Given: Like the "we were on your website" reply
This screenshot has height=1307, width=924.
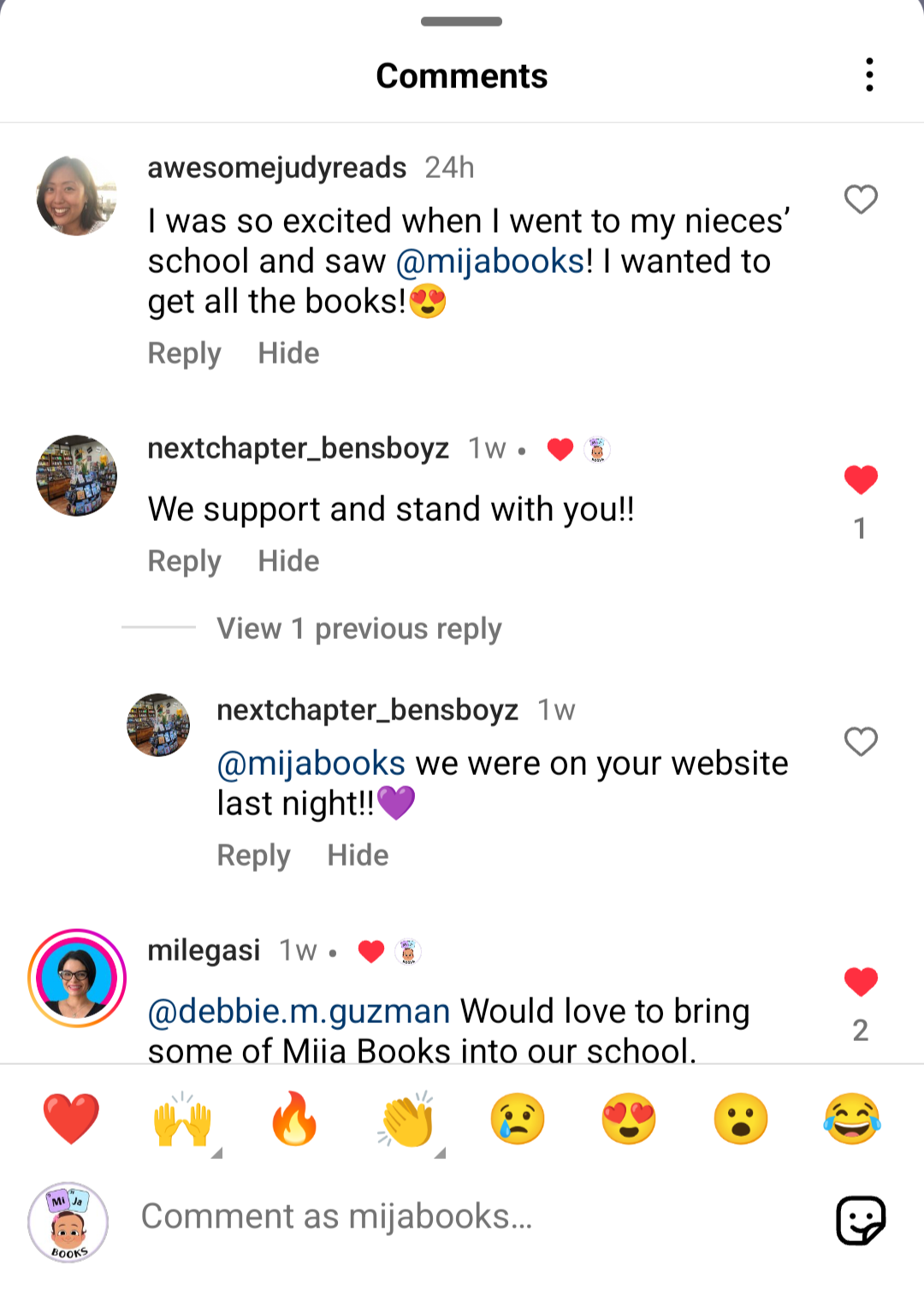Looking at the screenshot, I should 861,742.
